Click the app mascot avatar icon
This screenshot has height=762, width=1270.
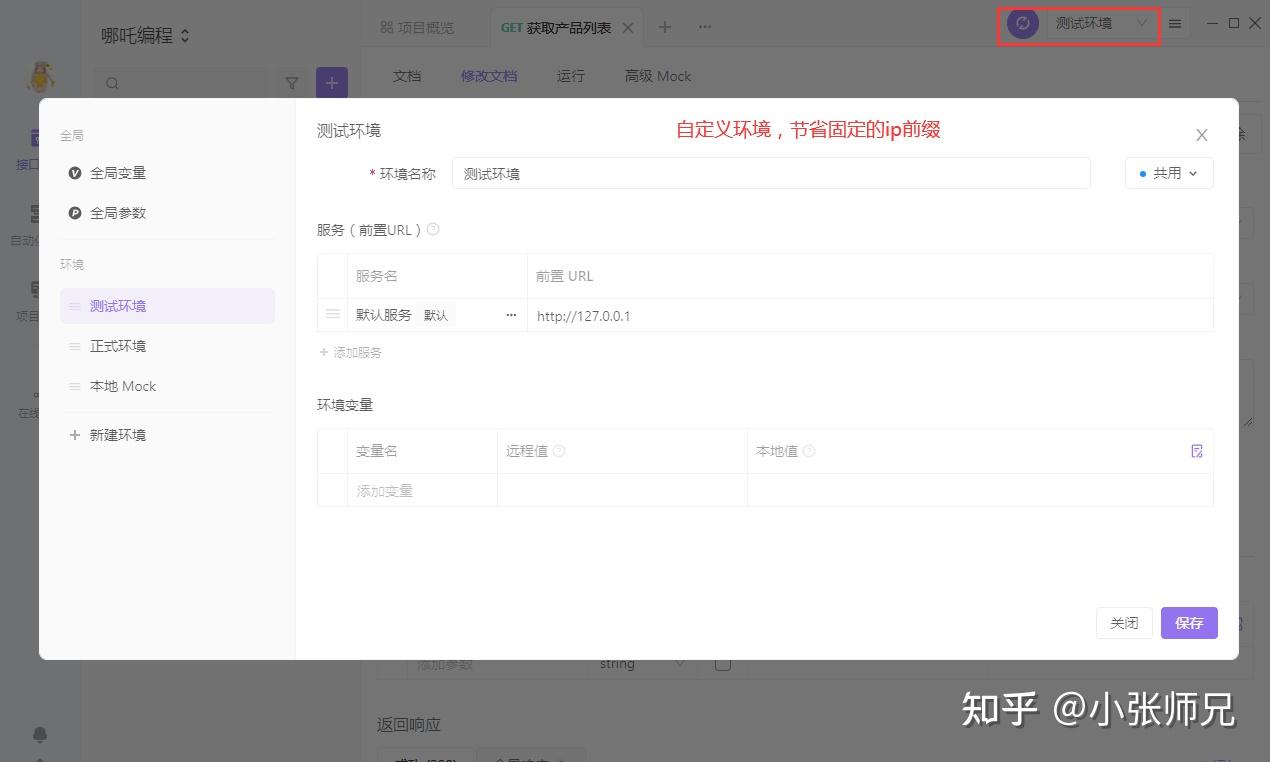point(40,77)
